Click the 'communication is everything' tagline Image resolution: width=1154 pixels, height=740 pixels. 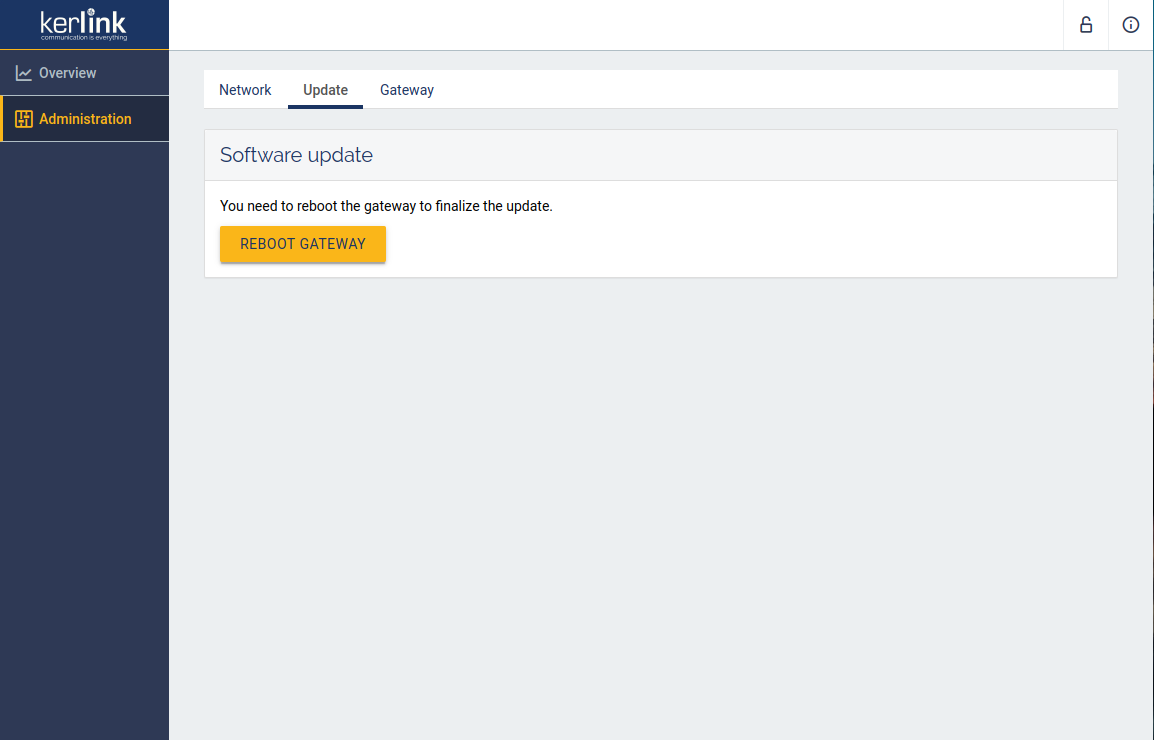click(x=84, y=38)
